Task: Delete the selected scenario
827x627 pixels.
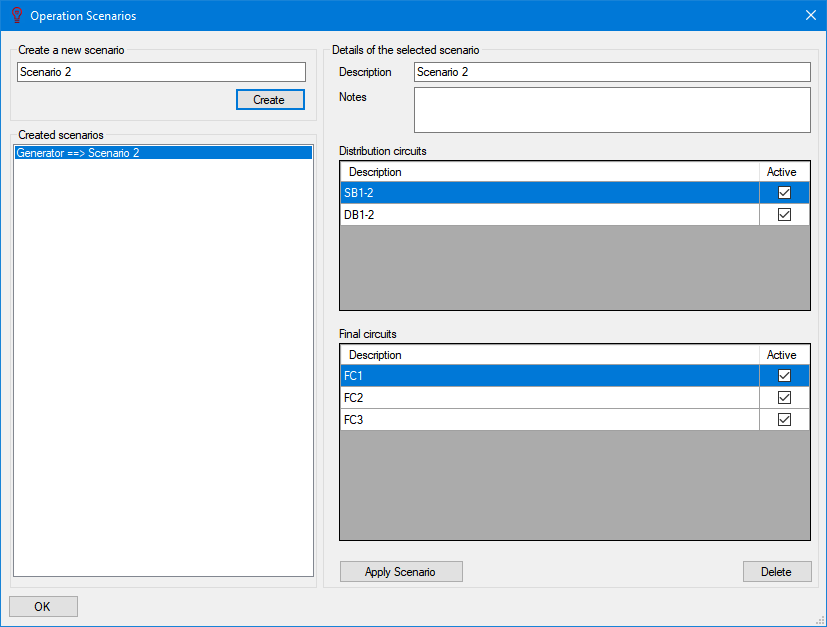Action: click(777, 572)
